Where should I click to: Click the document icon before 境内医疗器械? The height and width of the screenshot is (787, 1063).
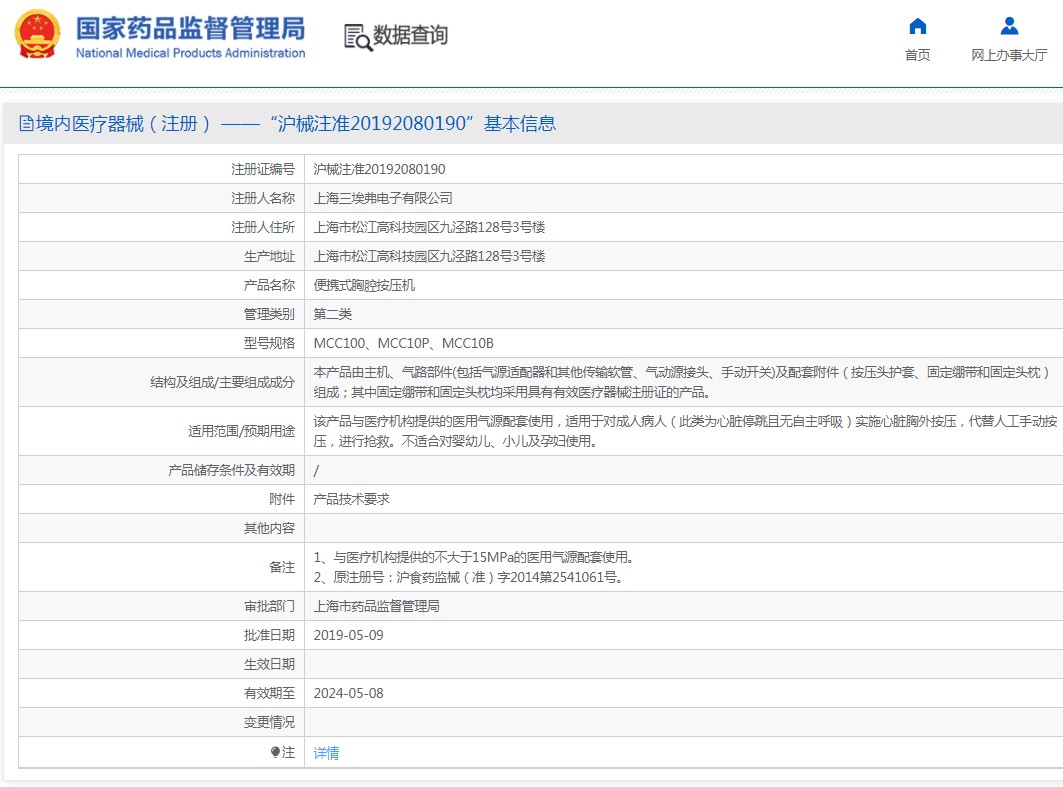pos(26,123)
